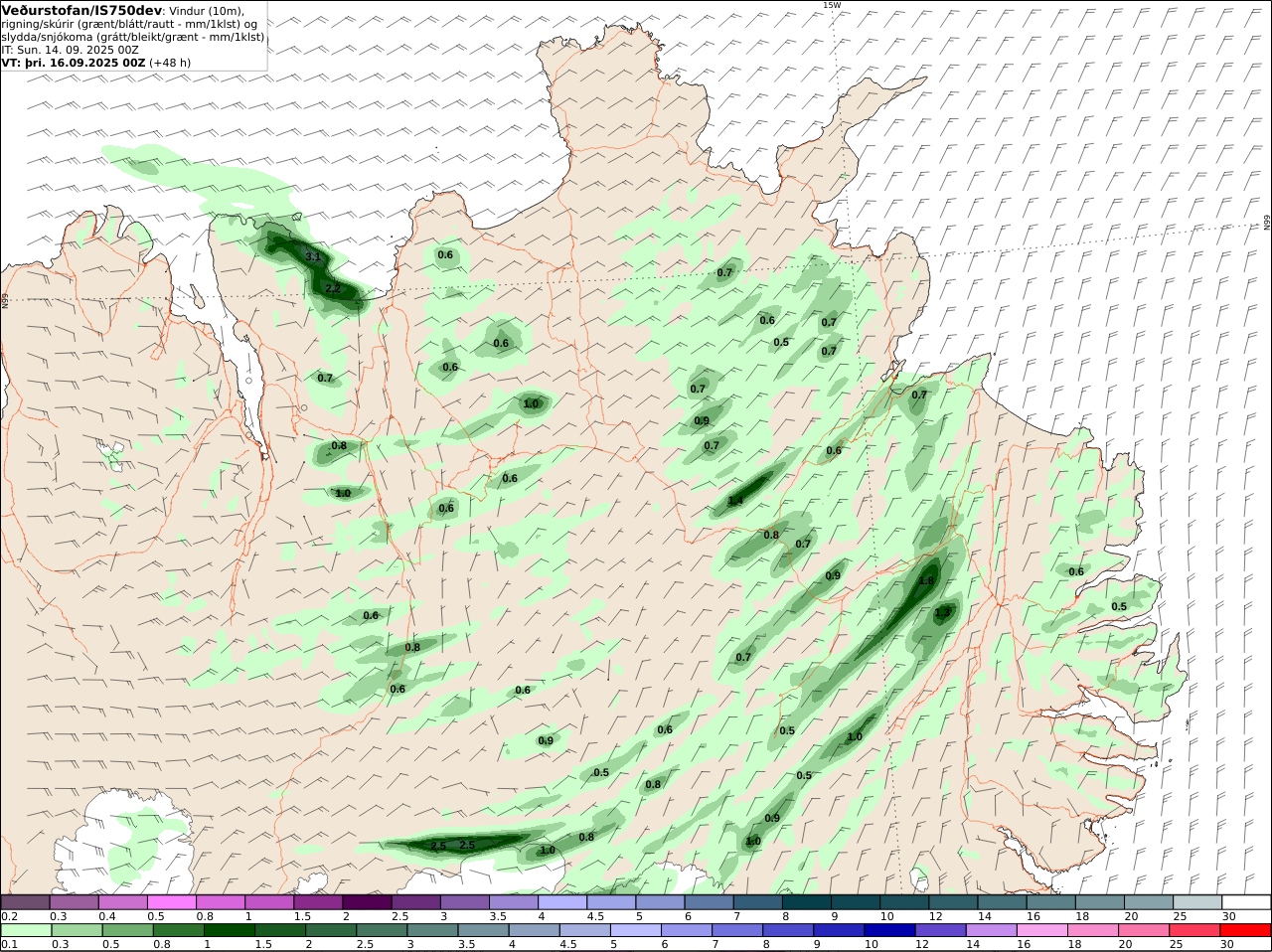Select the bright magenta swatch at 0.5 on top scale
Viewport: 1272px width, 952px height.
click(x=171, y=901)
